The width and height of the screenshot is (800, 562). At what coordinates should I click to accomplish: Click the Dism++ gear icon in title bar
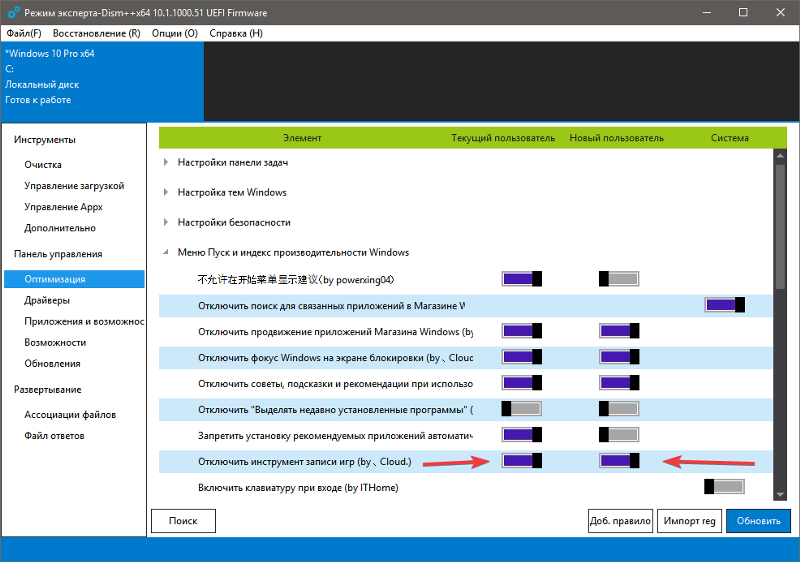point(13,12)
